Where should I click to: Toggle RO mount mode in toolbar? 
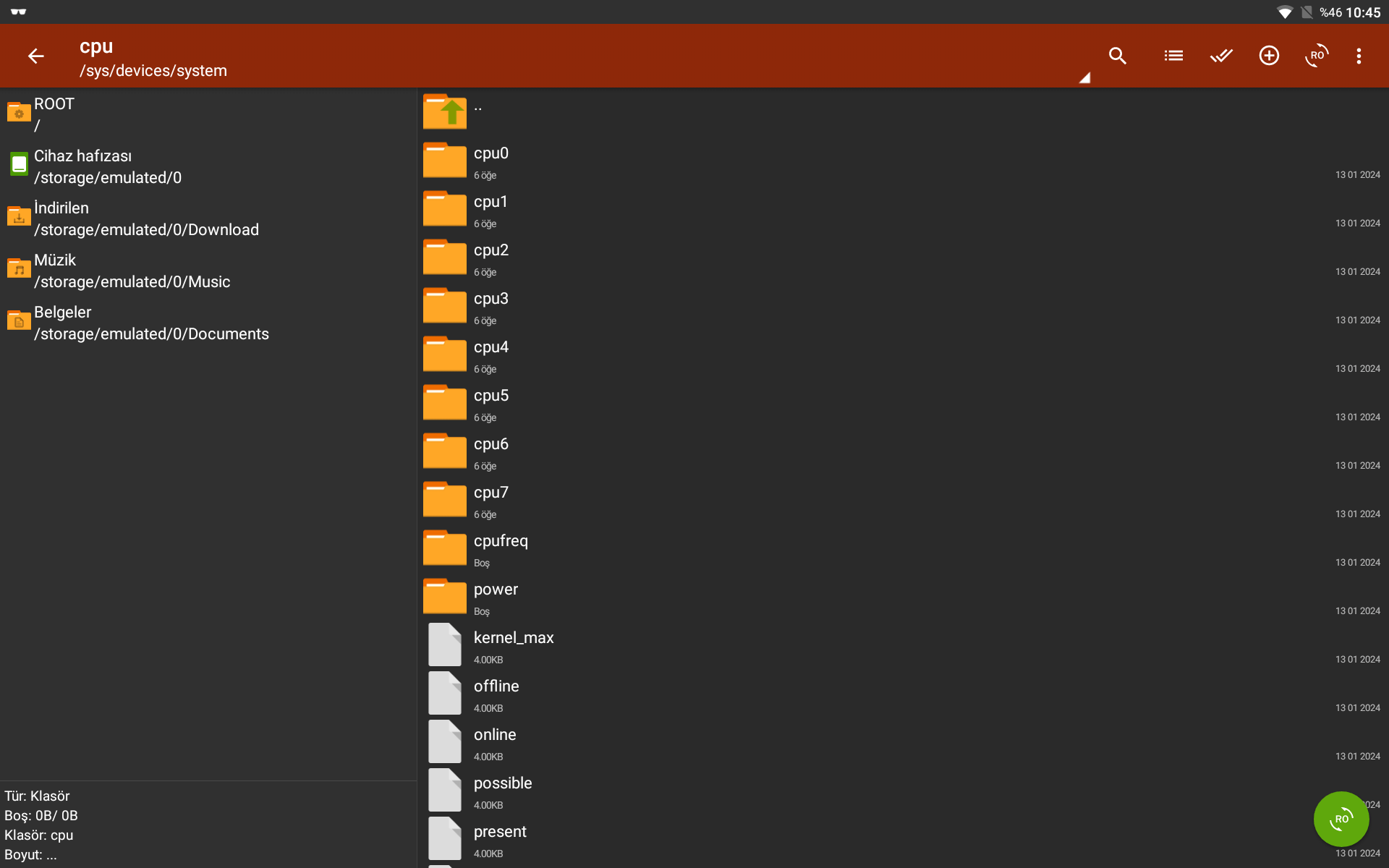(1317, 56)
